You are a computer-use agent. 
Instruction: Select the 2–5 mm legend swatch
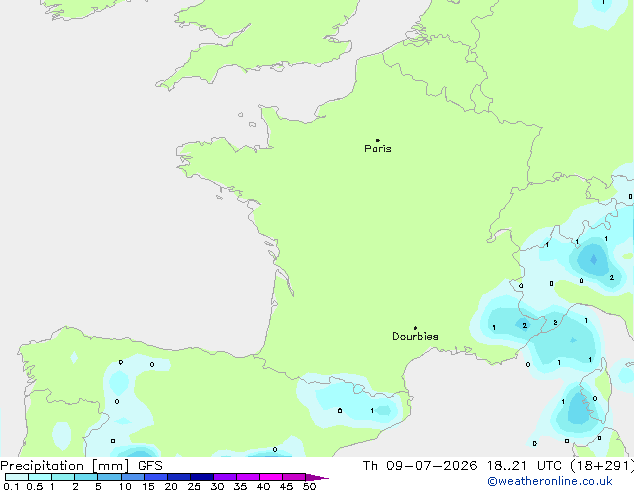tap(86, 477)
